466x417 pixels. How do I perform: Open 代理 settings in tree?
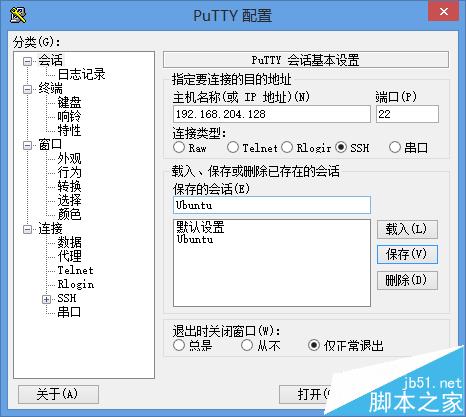(x=69, y=256)
